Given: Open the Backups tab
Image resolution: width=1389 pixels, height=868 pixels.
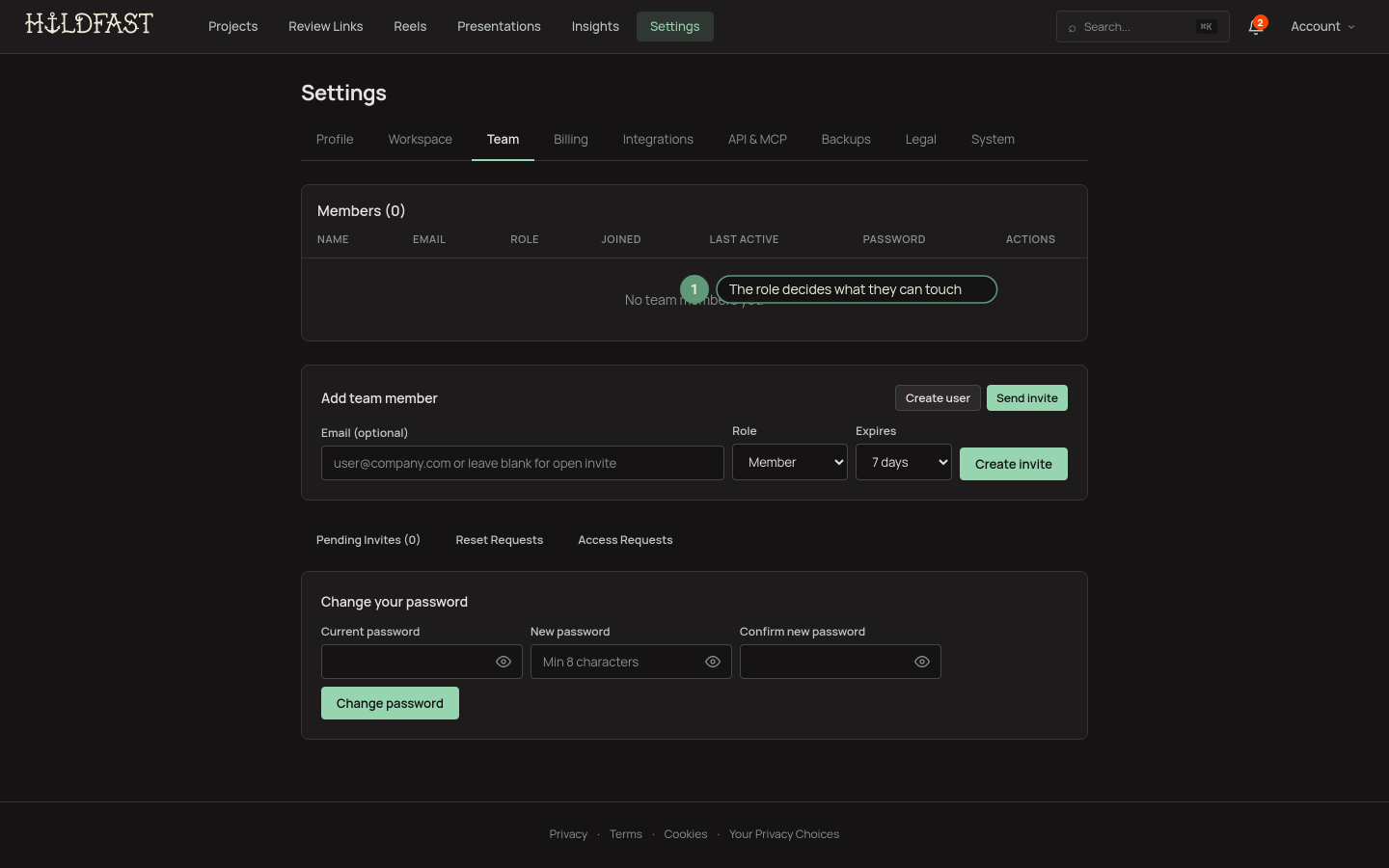Looking at the screenshot, I should (x=846, y=140).
